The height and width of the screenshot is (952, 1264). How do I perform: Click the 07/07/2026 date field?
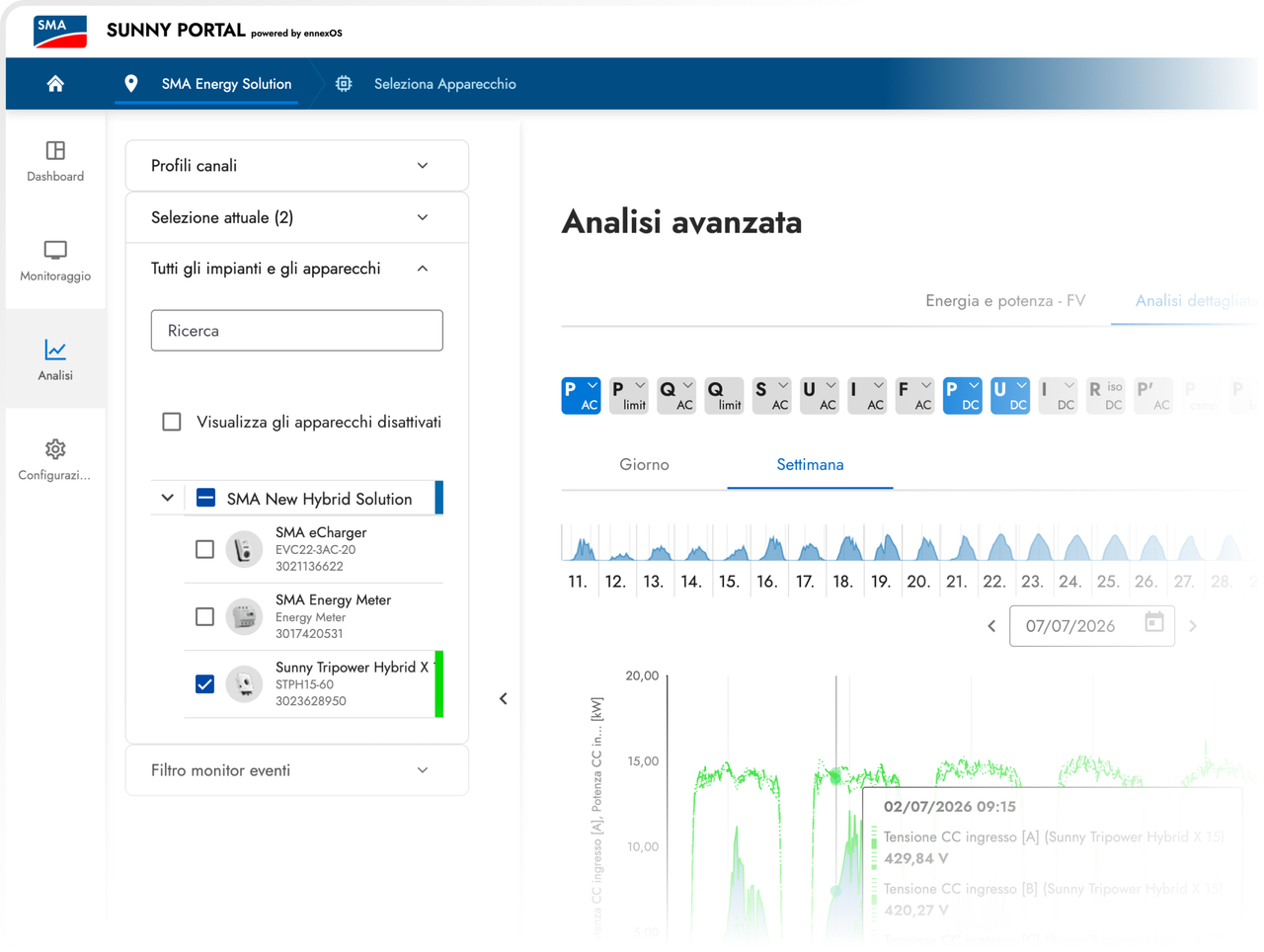(1092, 626)
